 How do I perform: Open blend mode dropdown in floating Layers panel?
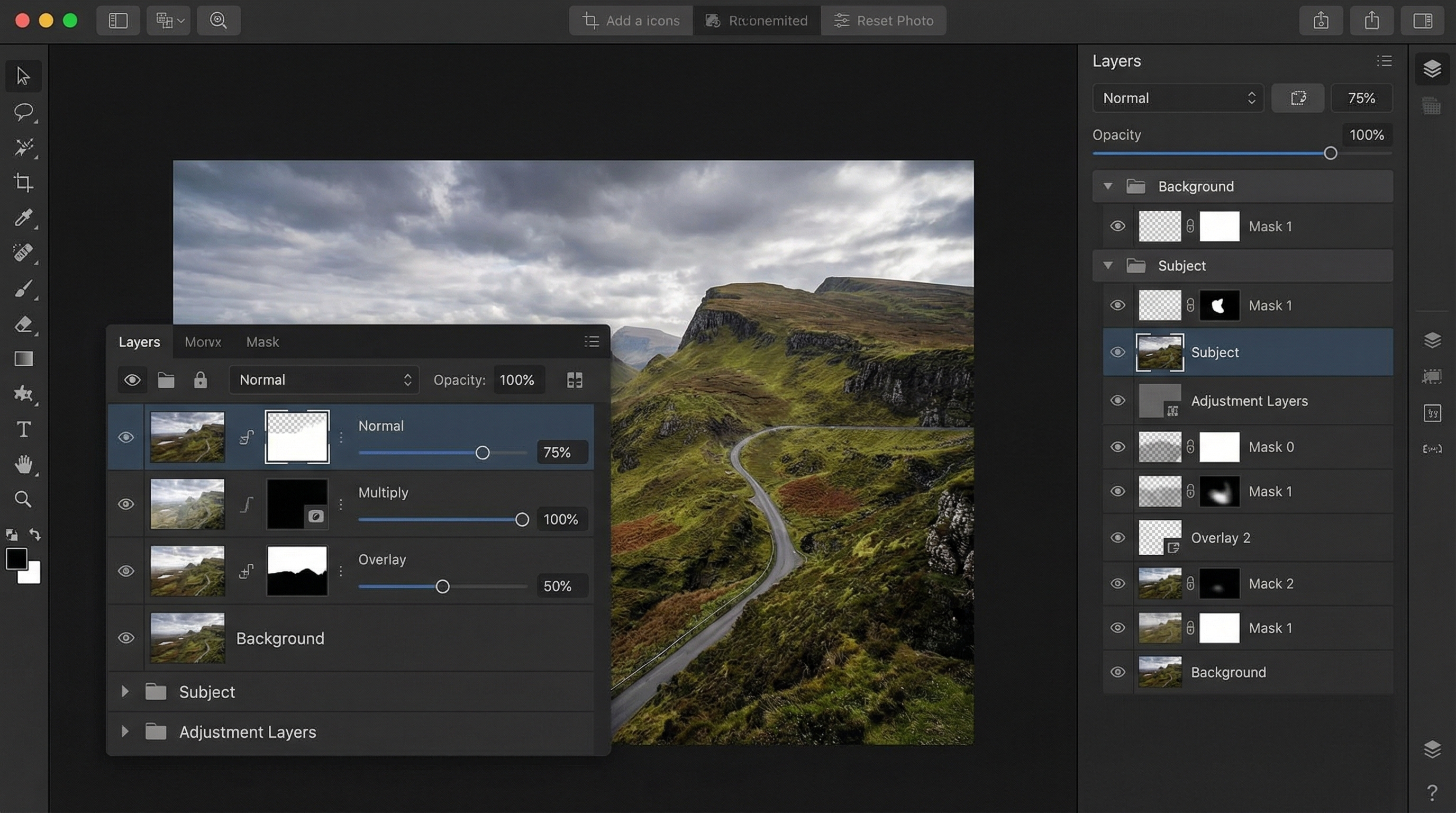324,380
